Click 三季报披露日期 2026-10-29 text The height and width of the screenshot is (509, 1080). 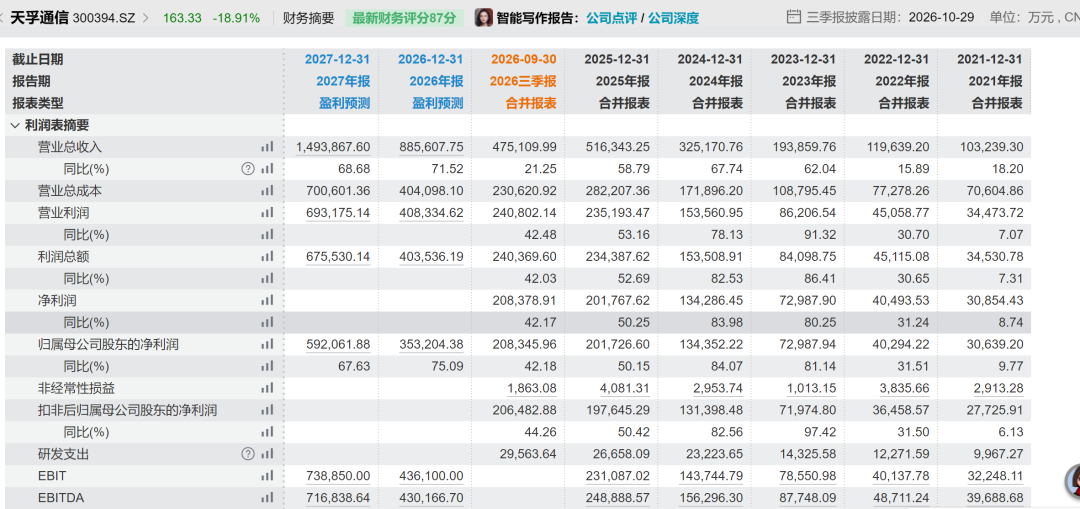890,17
